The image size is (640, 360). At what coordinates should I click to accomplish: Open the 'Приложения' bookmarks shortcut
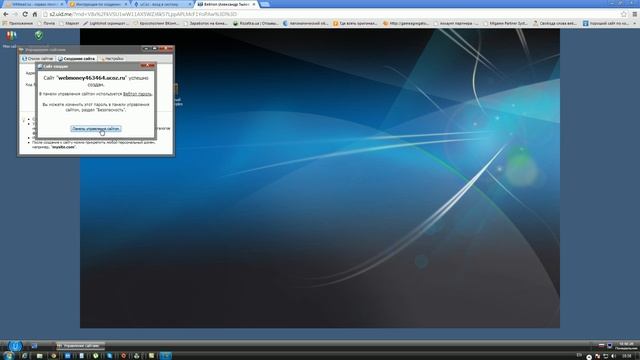coord(18,24)
